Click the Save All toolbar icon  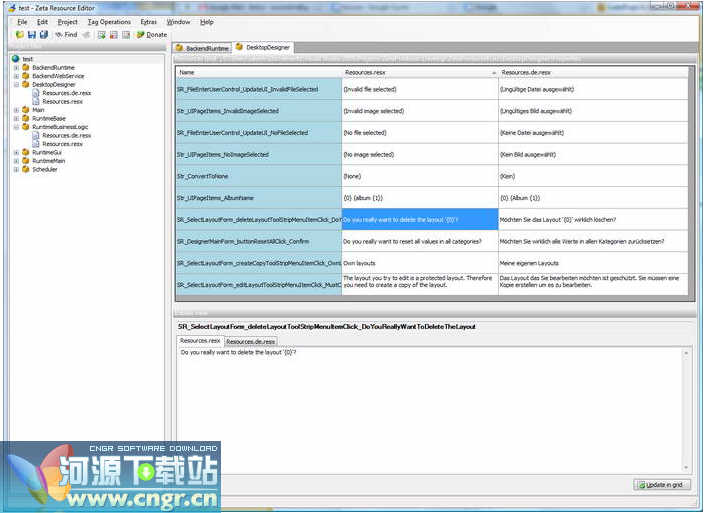point(44,35)
